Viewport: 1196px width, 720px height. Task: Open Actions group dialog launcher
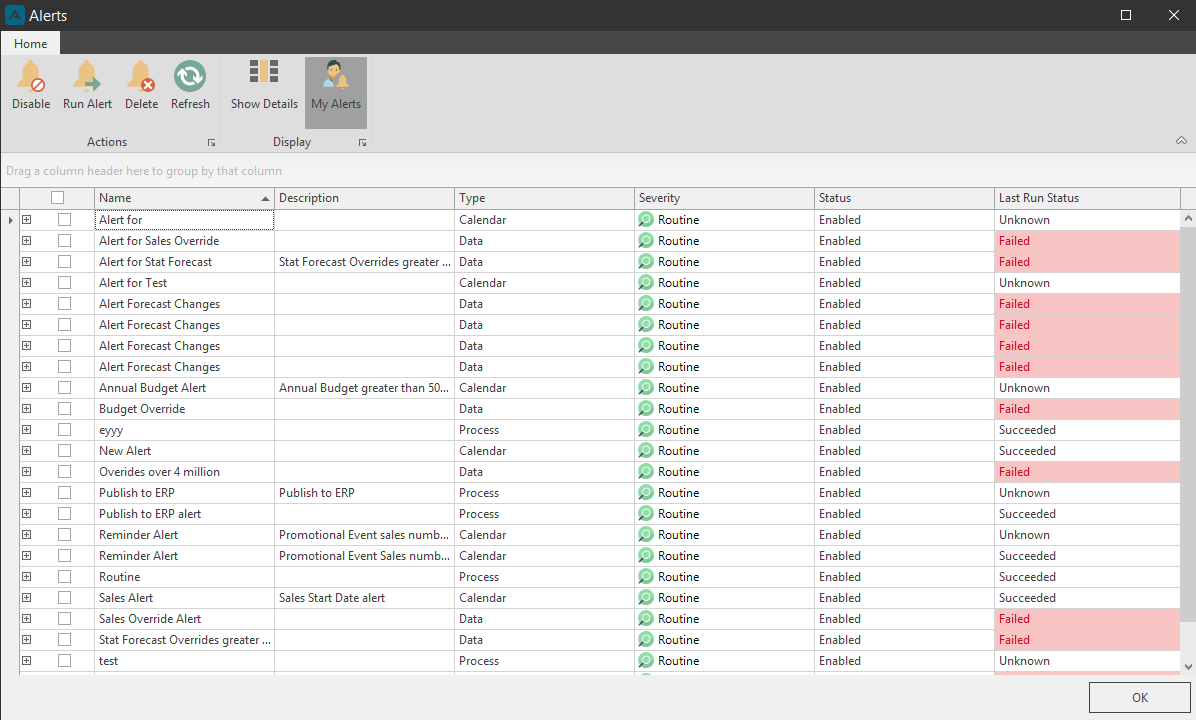tap(211, 143)
